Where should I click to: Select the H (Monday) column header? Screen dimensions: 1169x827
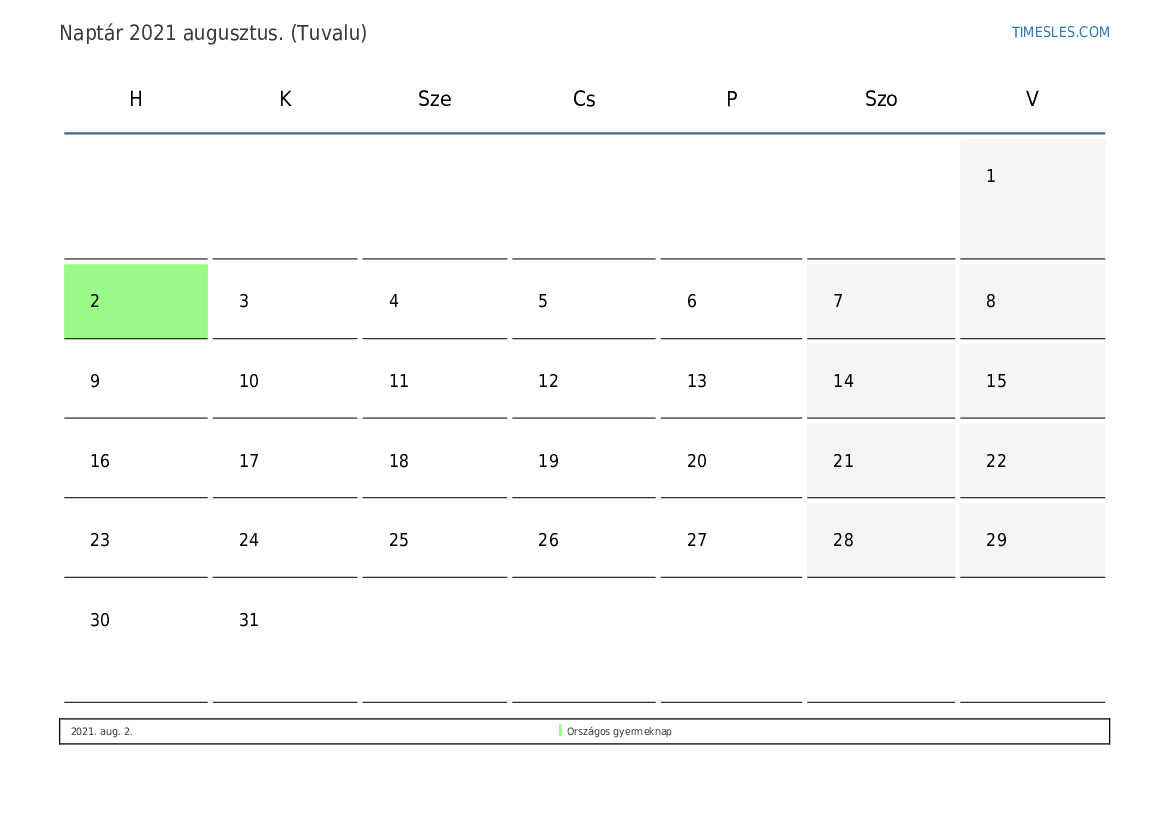click(136, 99)
